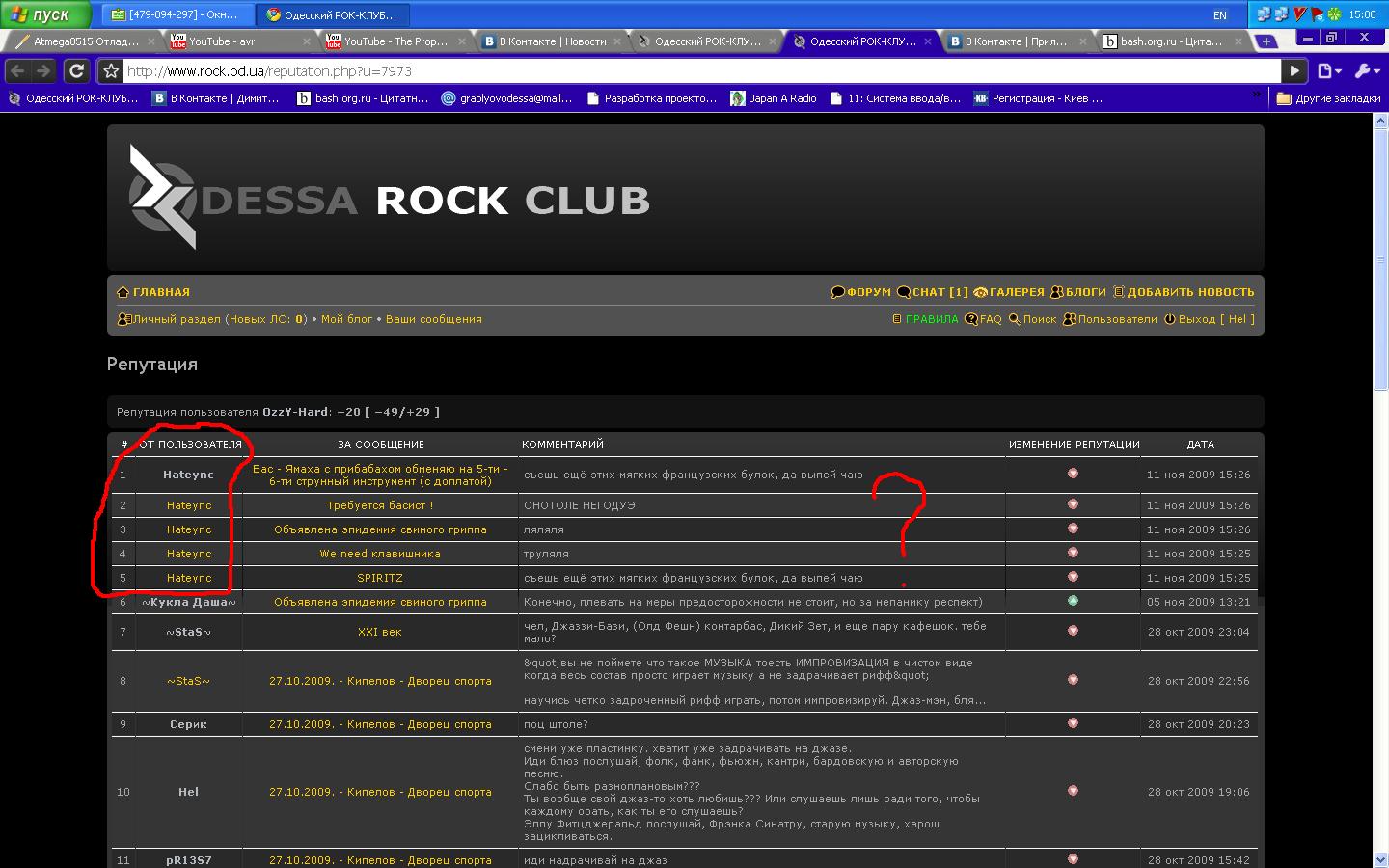Click the address bar URL field
The width and height of the screenshot is (1389, 868).
pyautogui.click(x=675, y=71)
